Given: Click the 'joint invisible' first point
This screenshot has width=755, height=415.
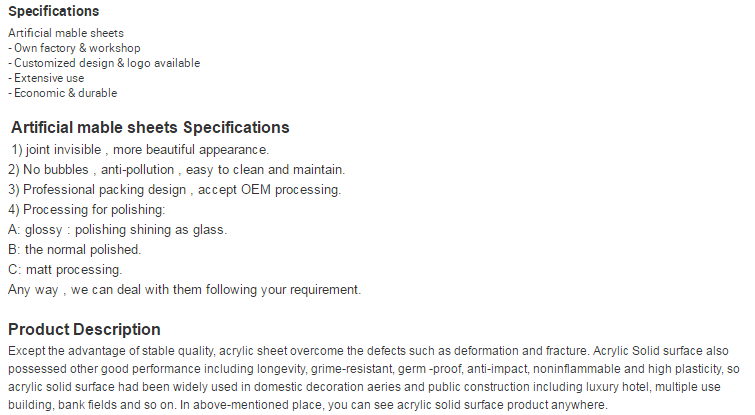Looking at the screenshot, I should [x=140, y=150].
